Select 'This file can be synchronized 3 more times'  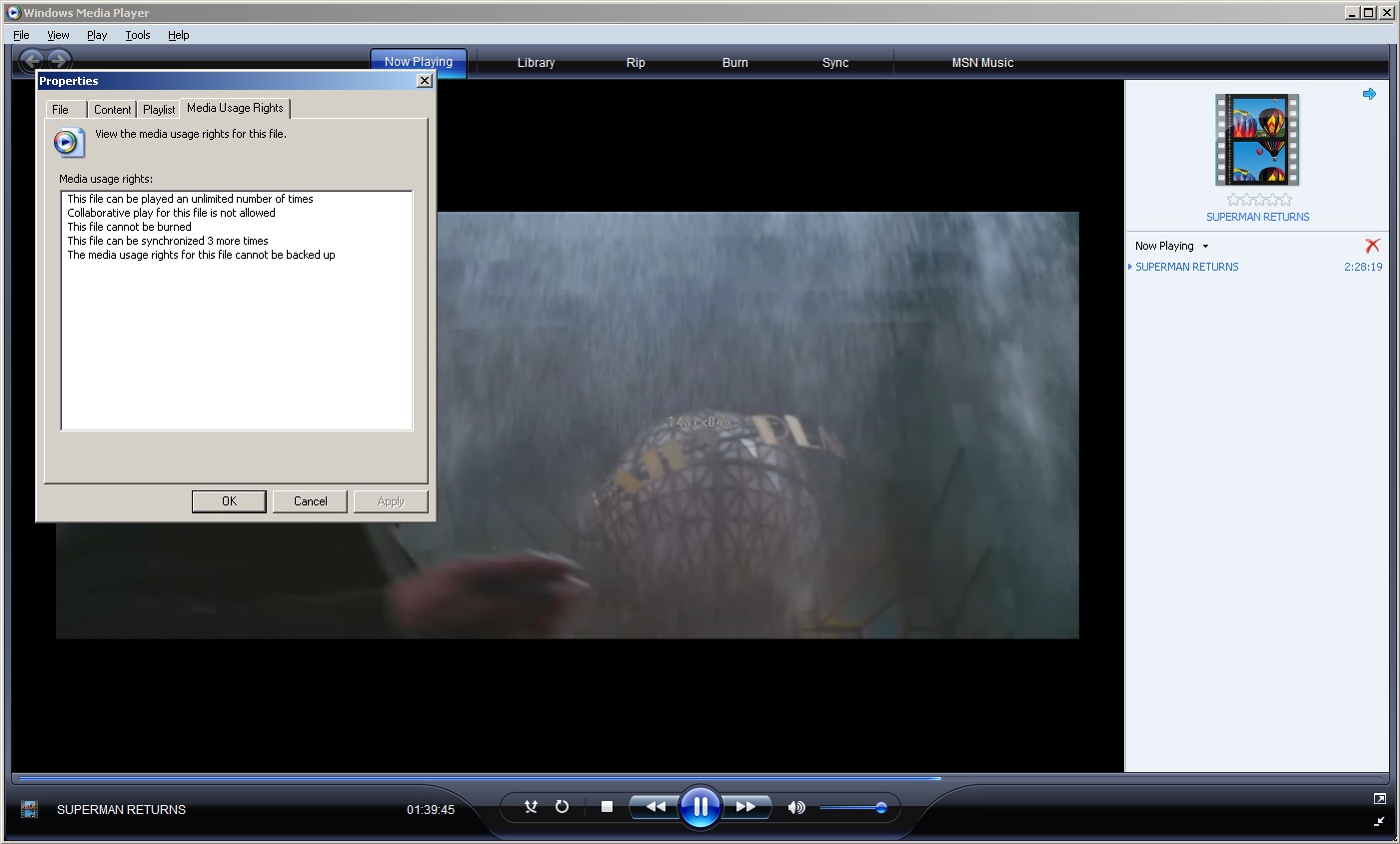pyautogui.click(x=167, y=241)
